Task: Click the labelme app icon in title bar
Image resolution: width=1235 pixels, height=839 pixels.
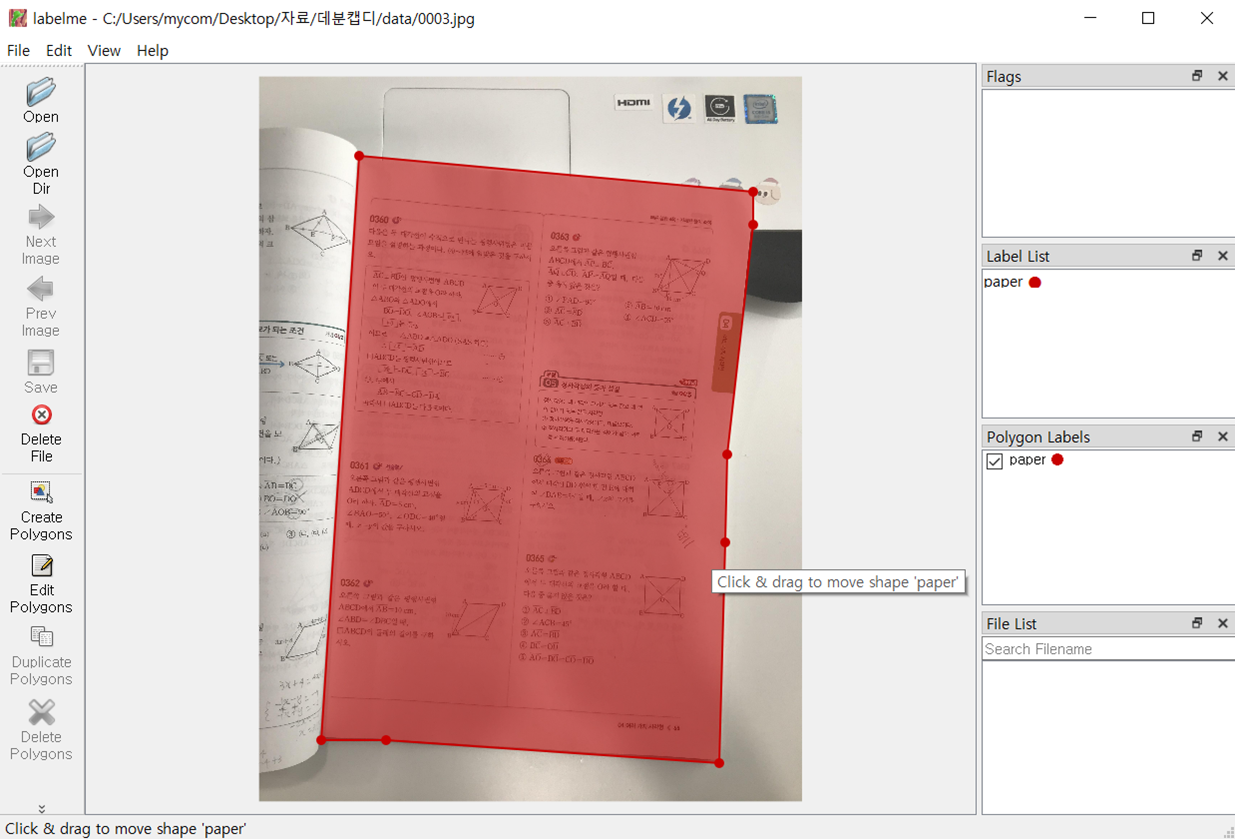Action: [17, 18]
